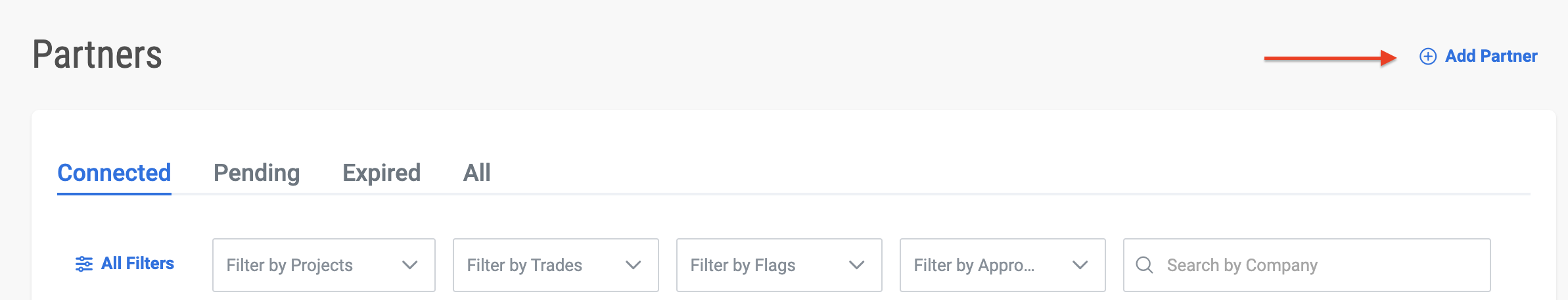
Task: Click the magnifying glass search icon
Action: pos(1145,265)
